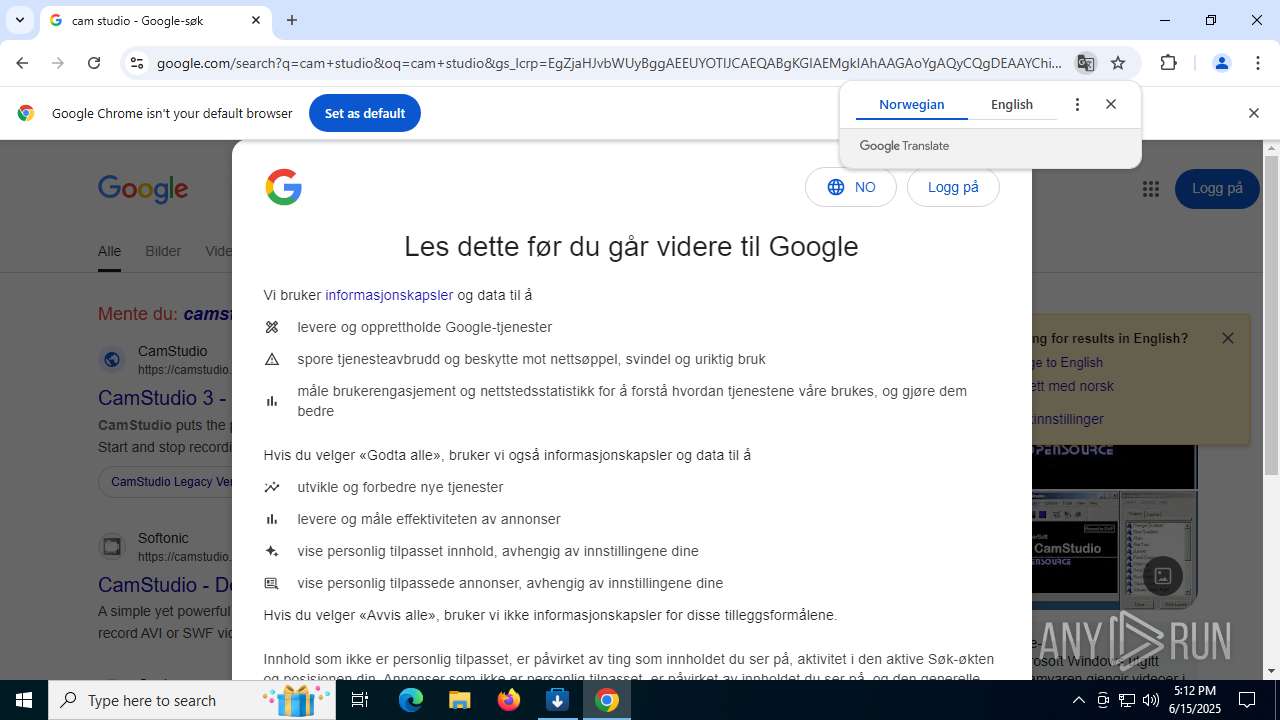This screenshot has height=720, width=1280.
Task: Open Translate options three-dot menu
Action: click(x=1077, y=104)
